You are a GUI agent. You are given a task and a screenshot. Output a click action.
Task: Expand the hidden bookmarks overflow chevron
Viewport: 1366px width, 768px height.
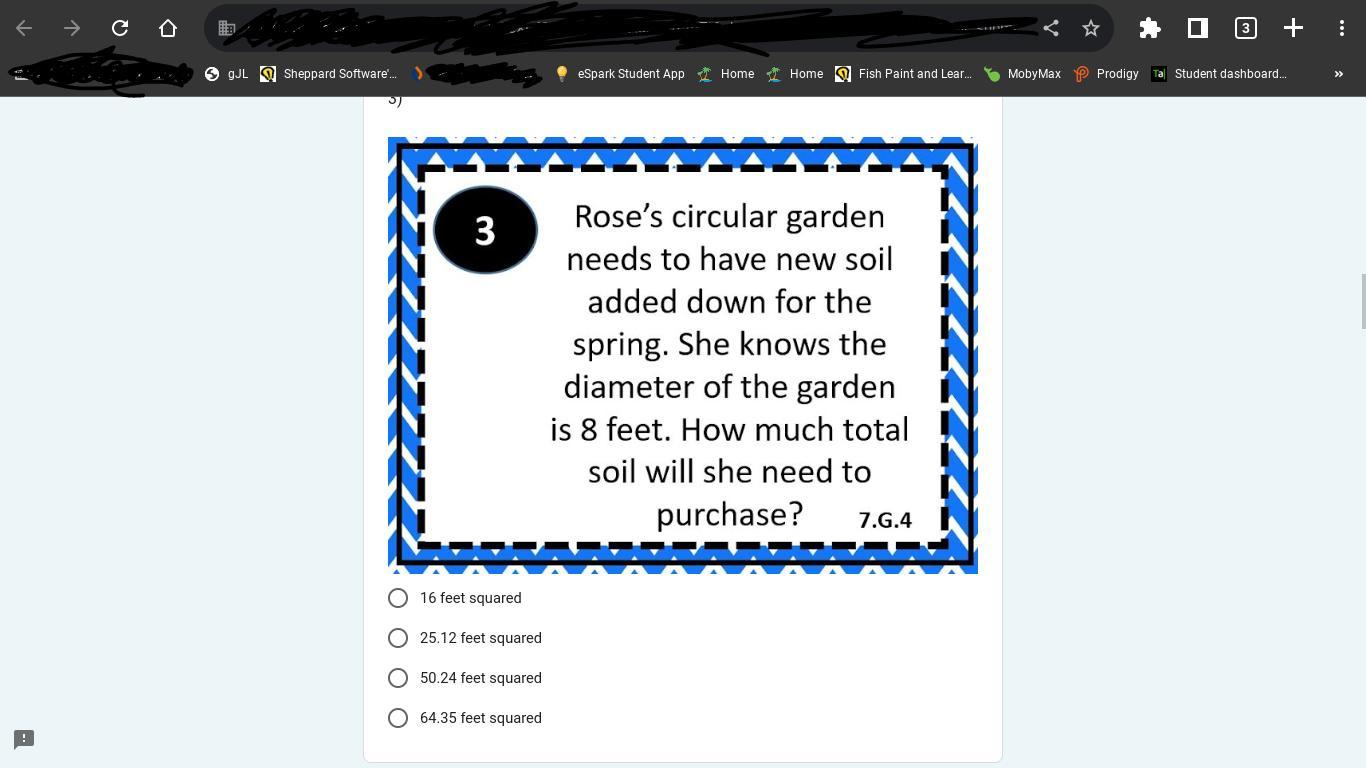click(1338, 74)
